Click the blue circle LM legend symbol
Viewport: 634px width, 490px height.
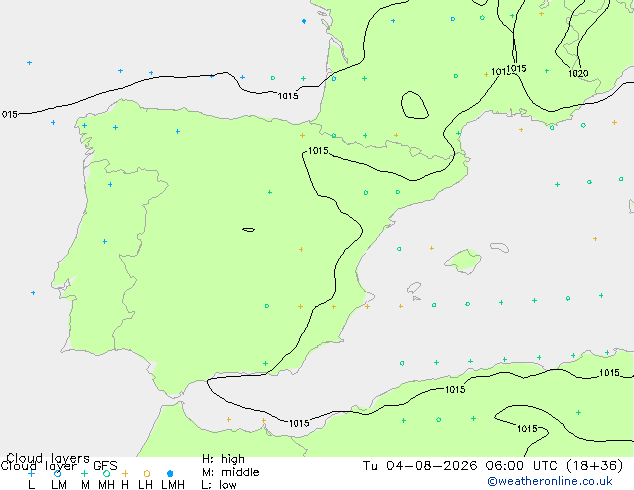[58, 473]
